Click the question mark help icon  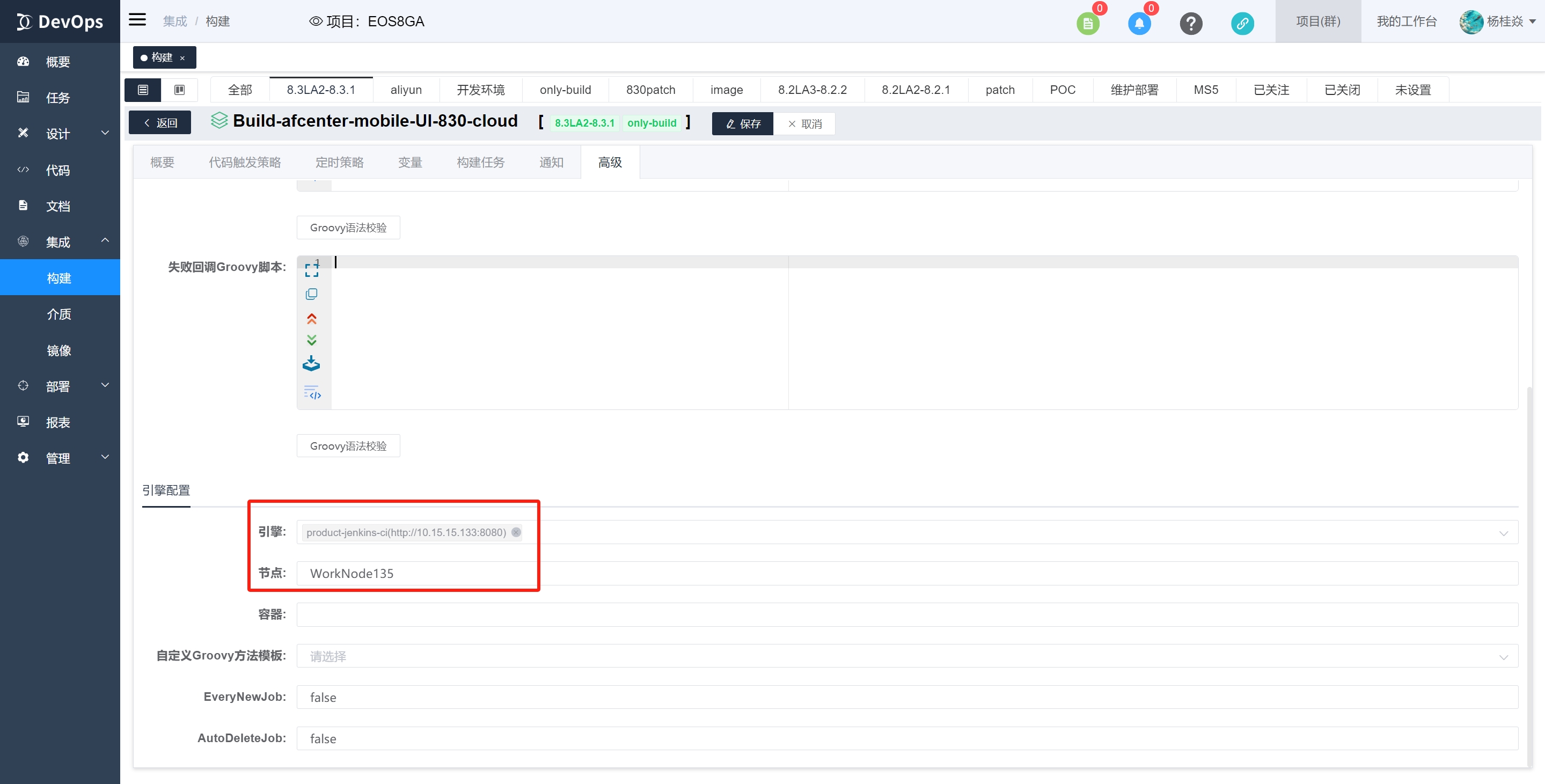1190,24
